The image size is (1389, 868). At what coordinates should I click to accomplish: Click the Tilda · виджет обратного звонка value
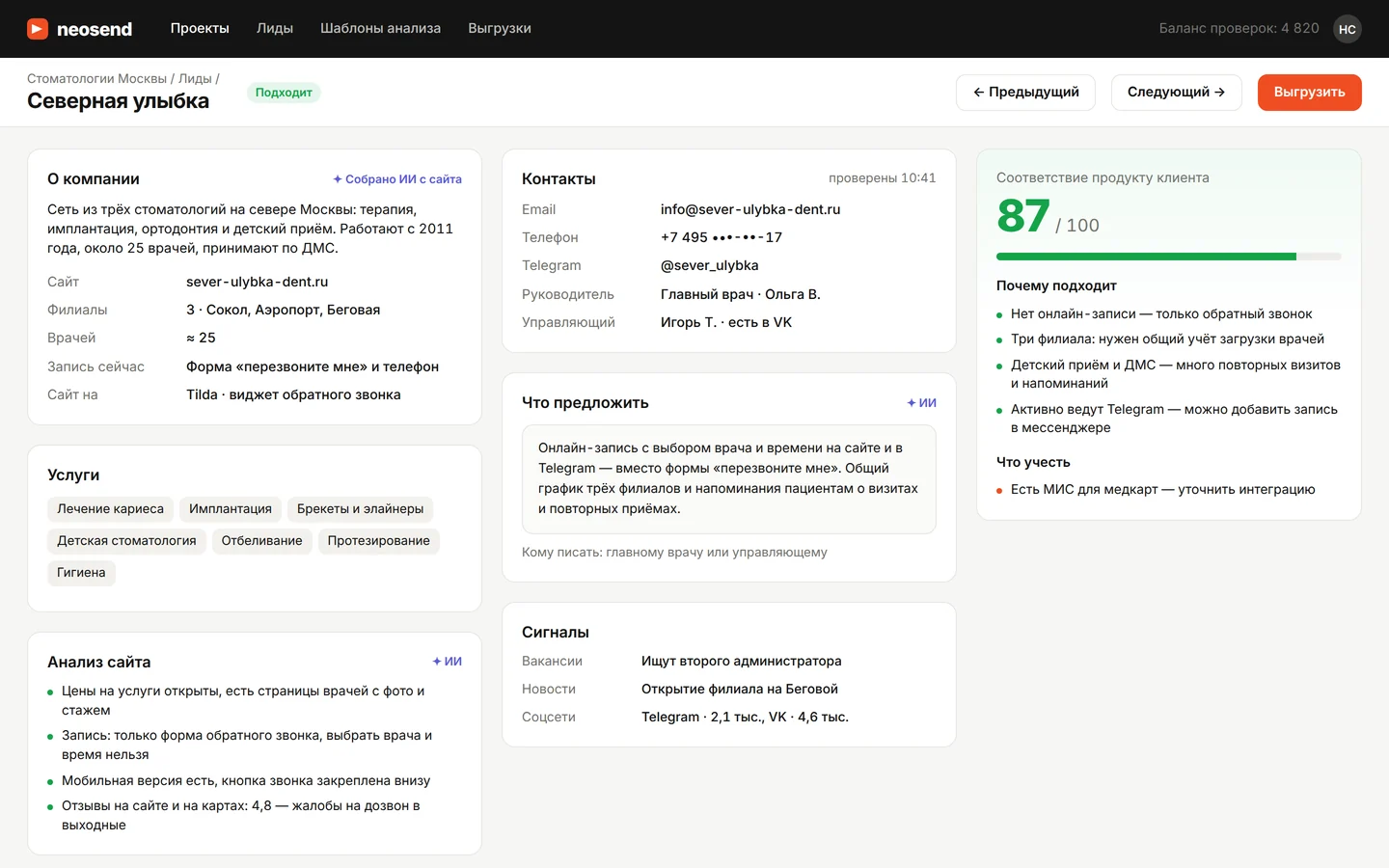coord(293,394)
